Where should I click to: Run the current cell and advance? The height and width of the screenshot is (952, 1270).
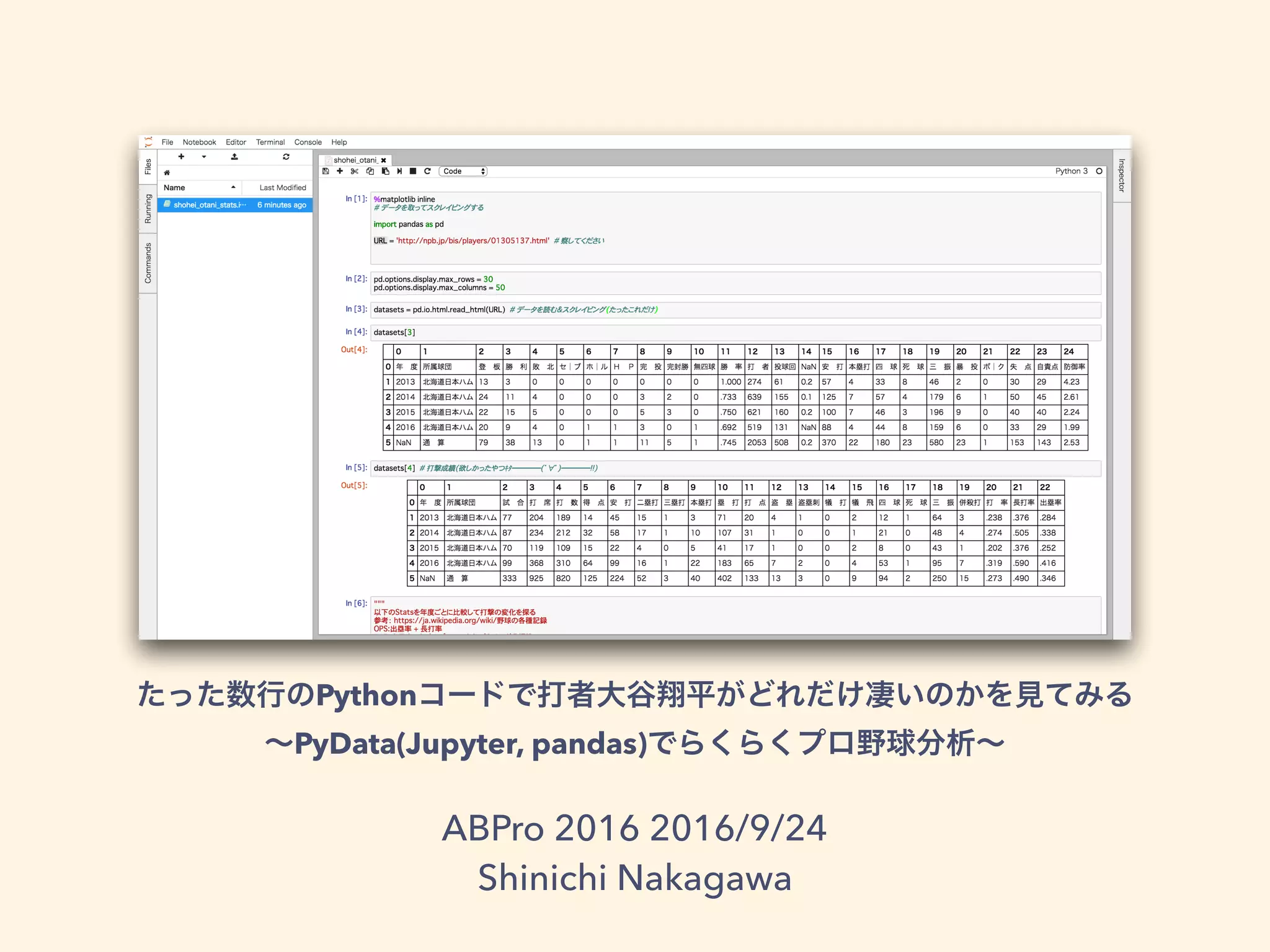[399, 171]
